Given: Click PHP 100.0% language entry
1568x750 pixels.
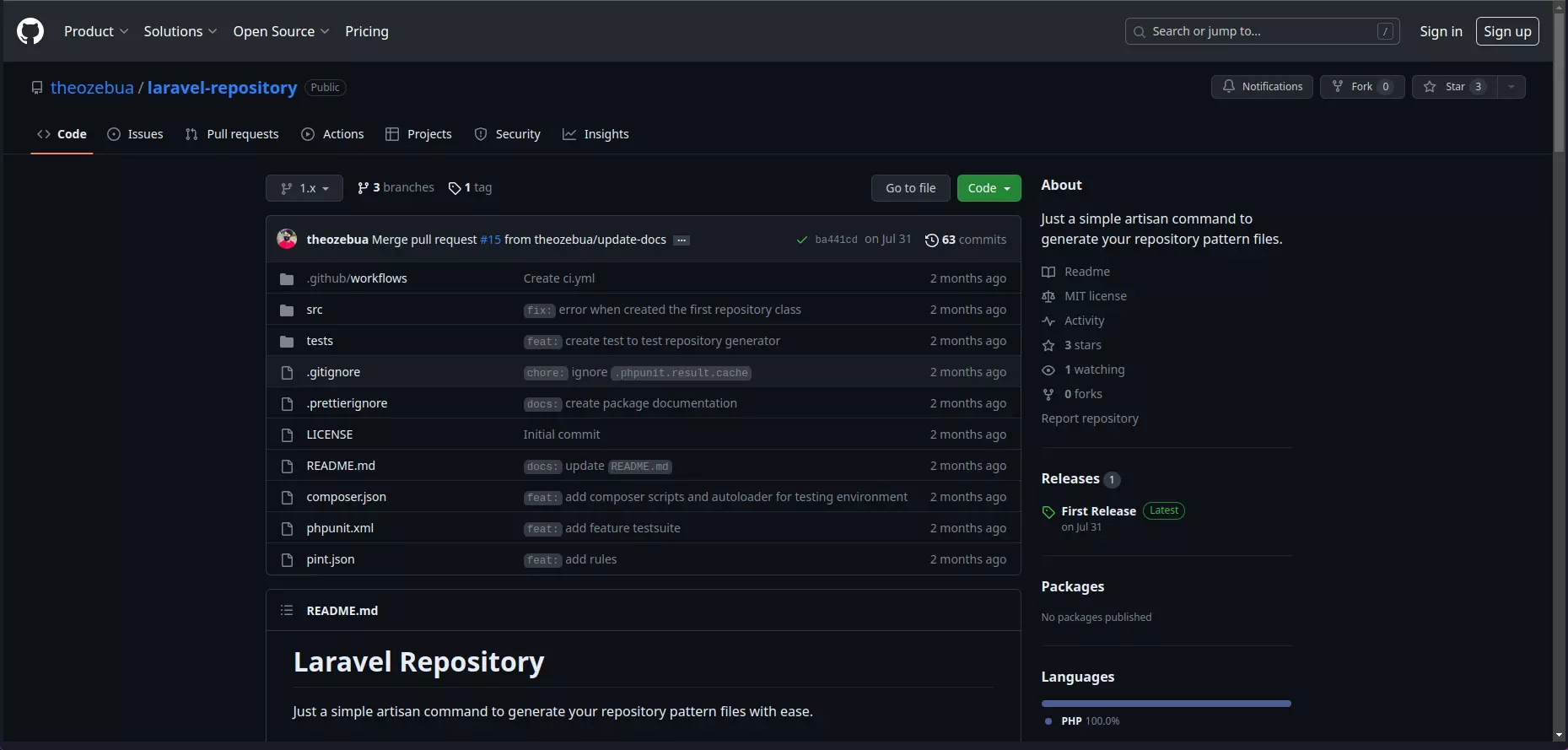Looking at the screenshot, I should [1082, 721].
